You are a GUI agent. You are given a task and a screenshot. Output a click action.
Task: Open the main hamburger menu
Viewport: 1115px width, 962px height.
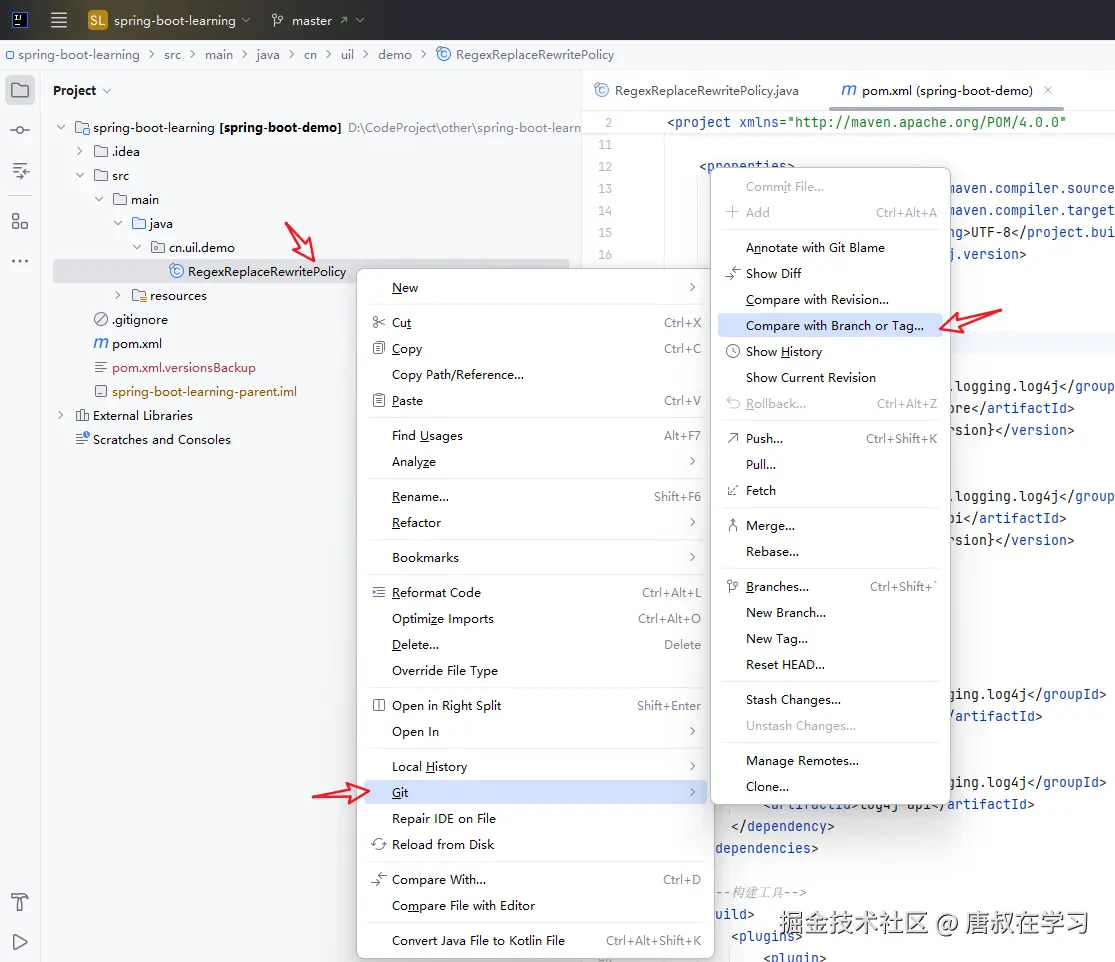click(x=59, y=20)
